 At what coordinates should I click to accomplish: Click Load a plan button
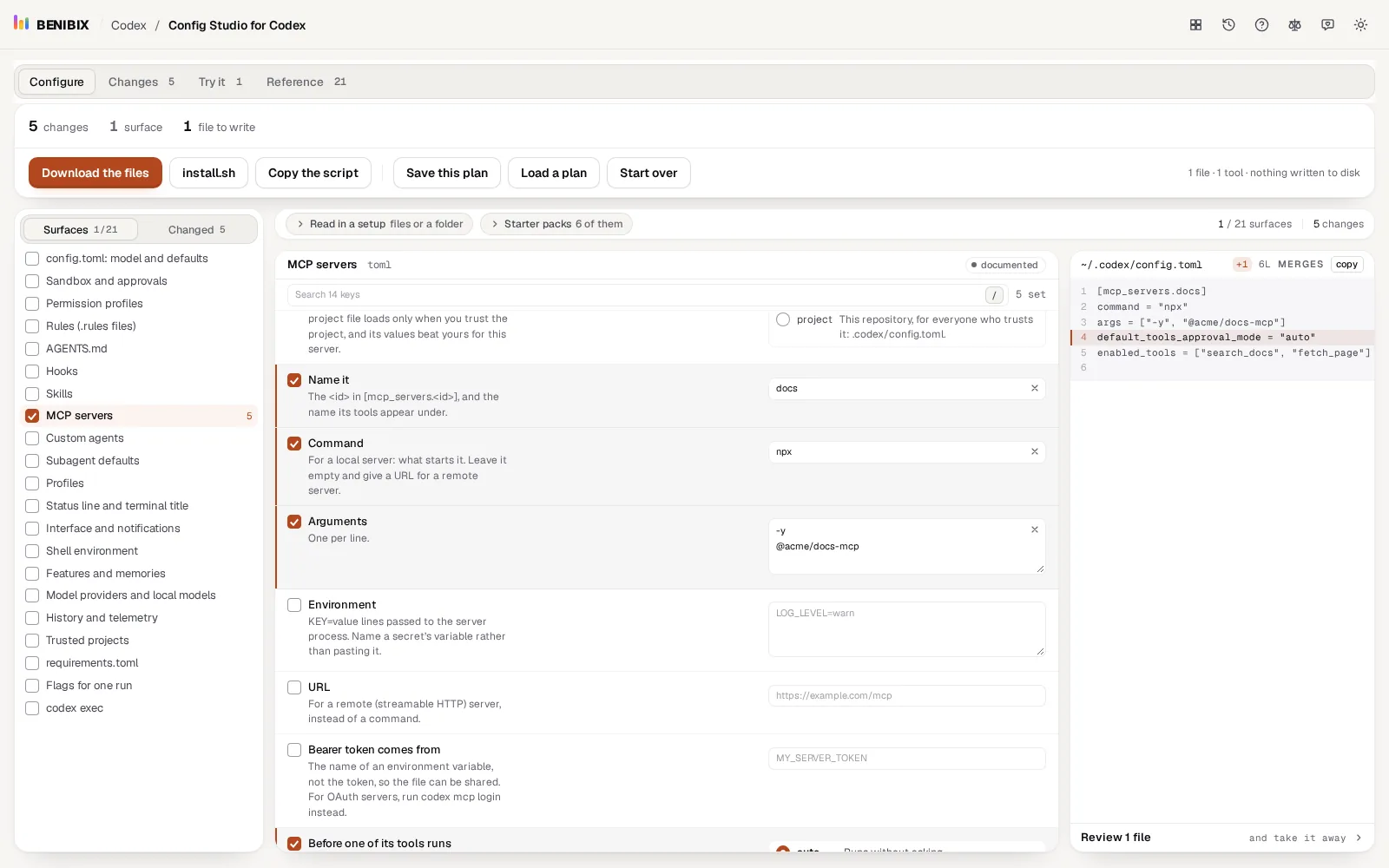[554, 173]
